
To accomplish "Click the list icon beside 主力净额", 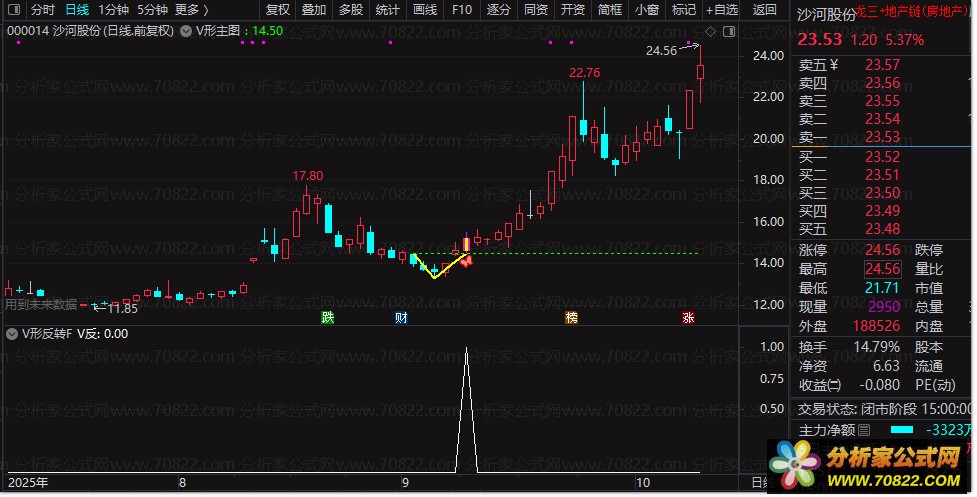I will point(864,430).
